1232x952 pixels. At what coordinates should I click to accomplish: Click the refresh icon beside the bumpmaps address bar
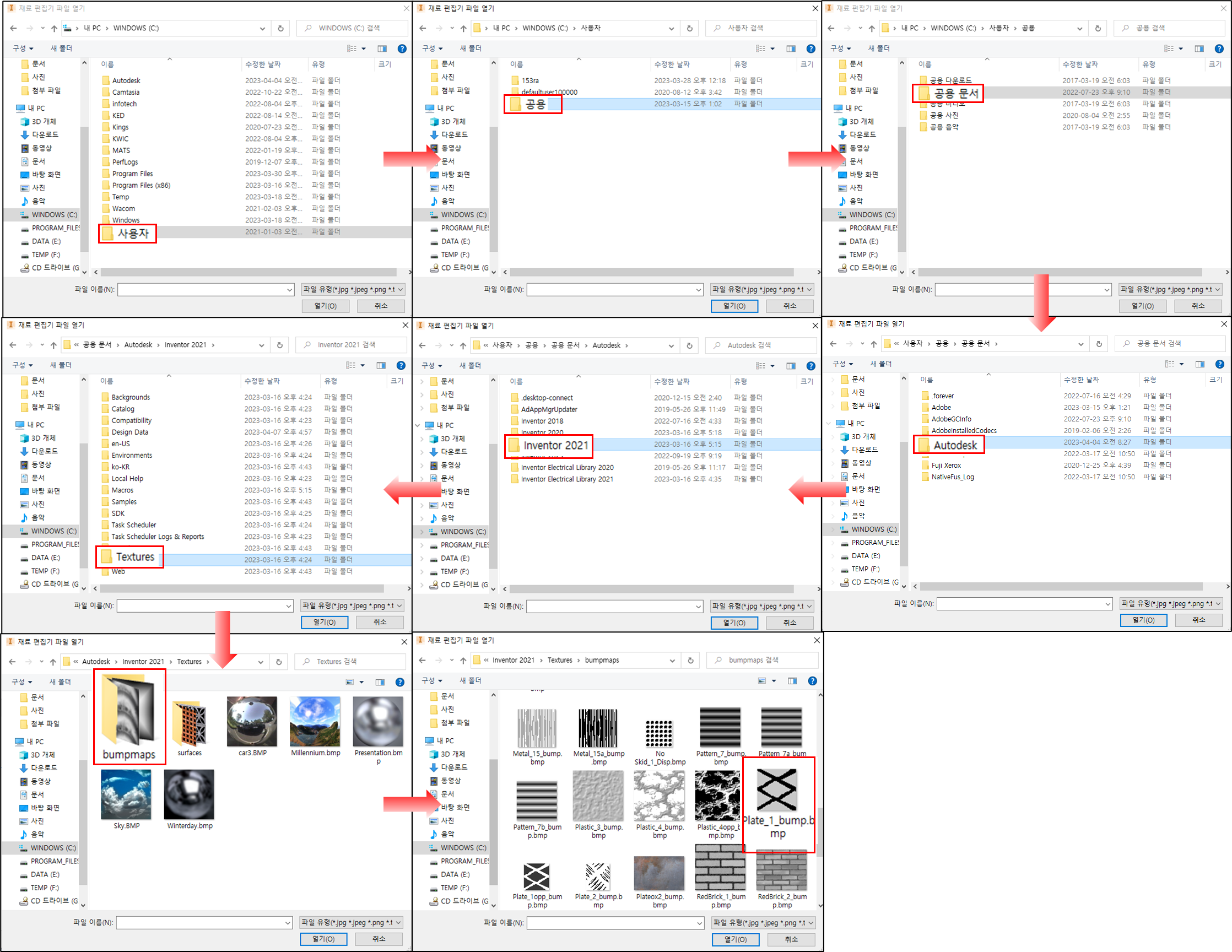point(690,661)
